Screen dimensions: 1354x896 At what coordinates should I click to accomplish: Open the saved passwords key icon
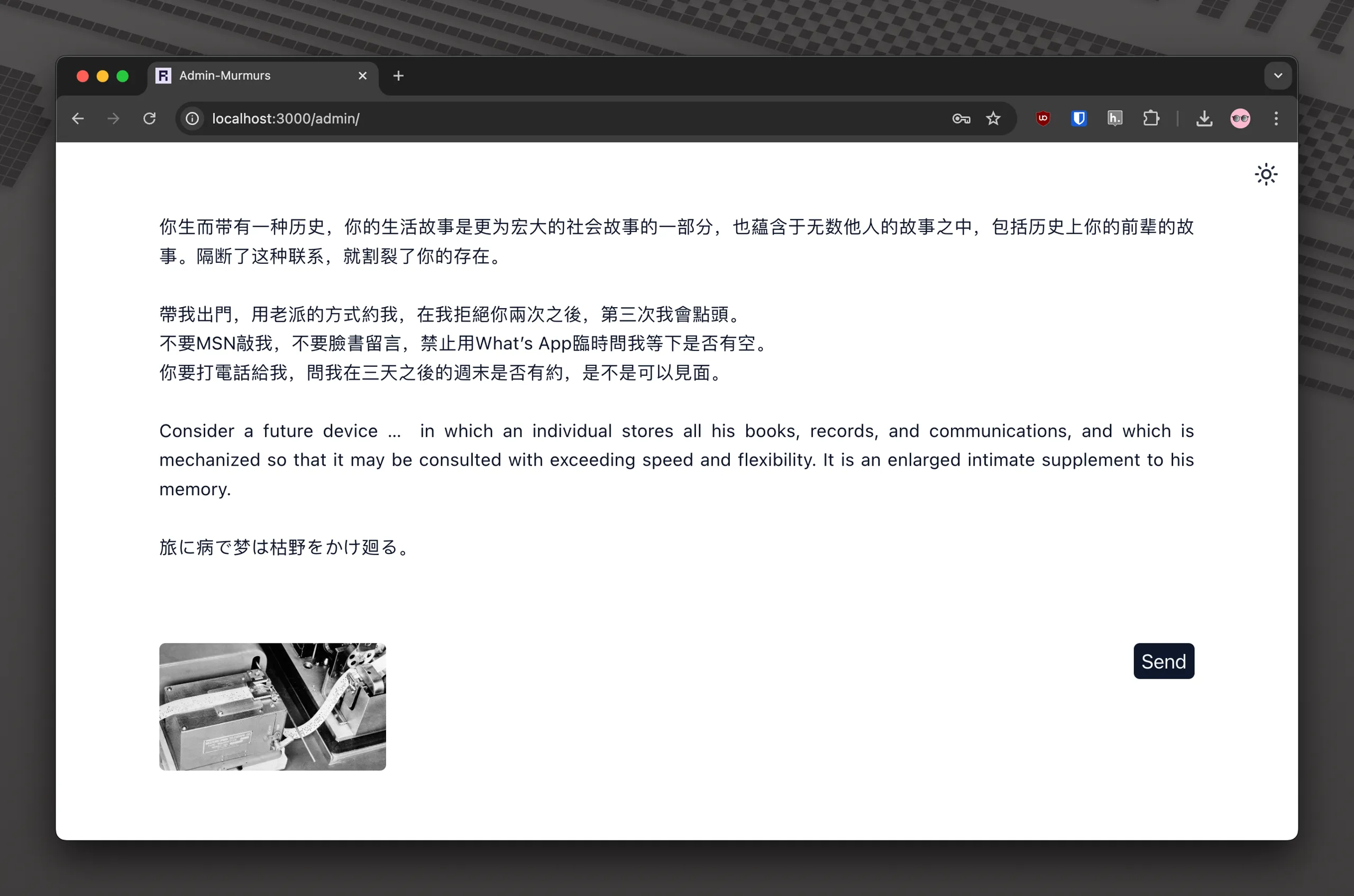[x=960, y=118]
